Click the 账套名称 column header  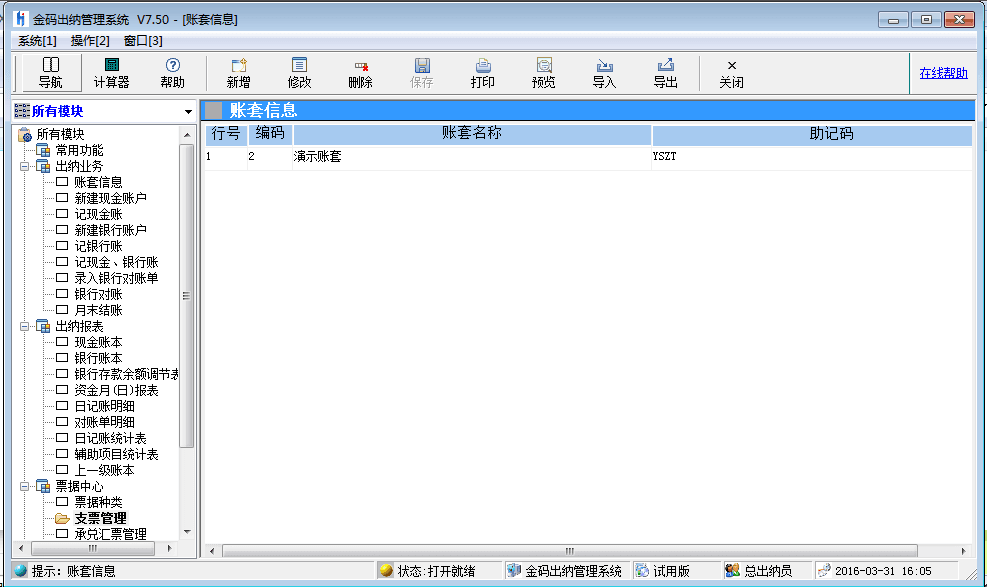coord(471,133)
